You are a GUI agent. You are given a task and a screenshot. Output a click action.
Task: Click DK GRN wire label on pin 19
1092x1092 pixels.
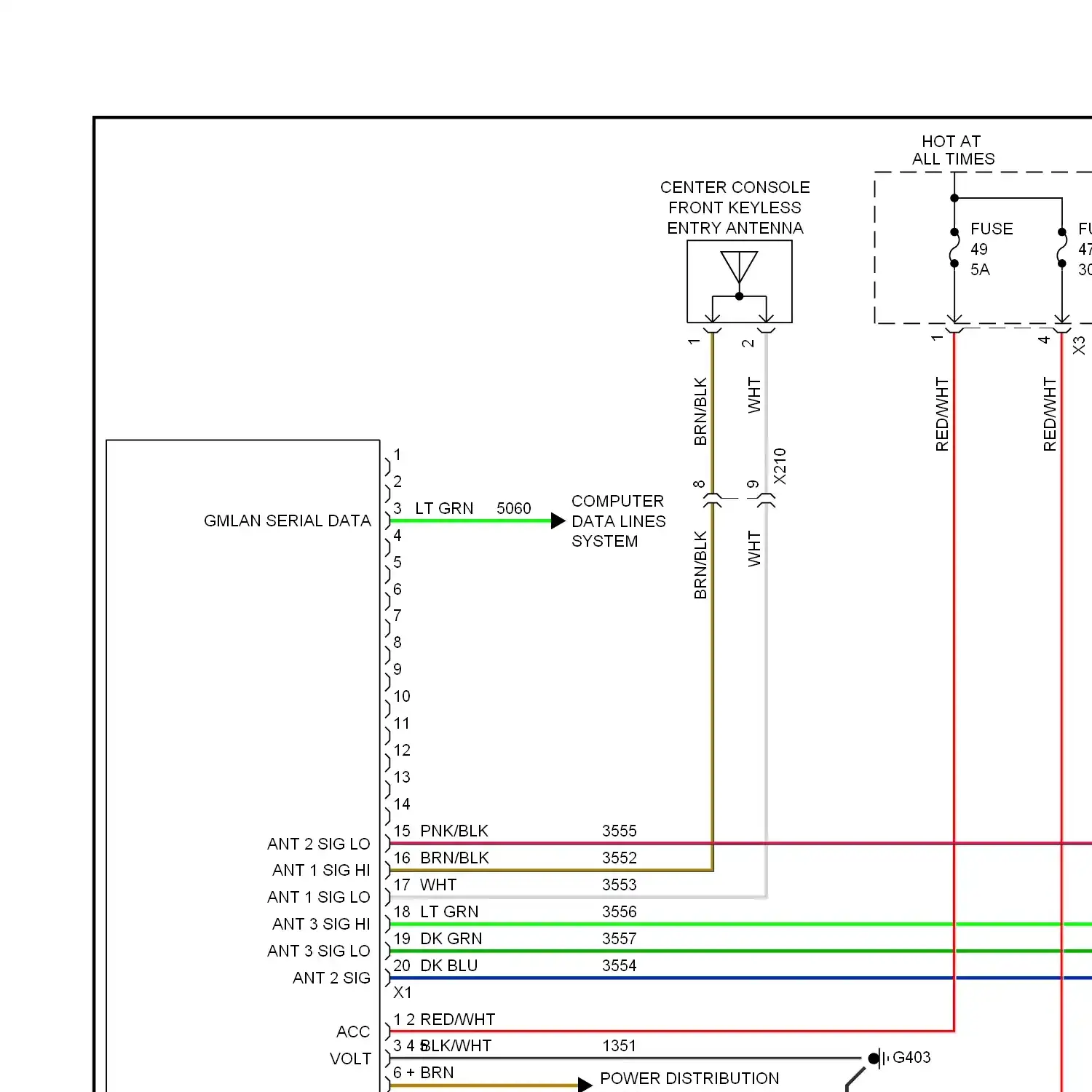pyautogui.click(x=451, y=938)
